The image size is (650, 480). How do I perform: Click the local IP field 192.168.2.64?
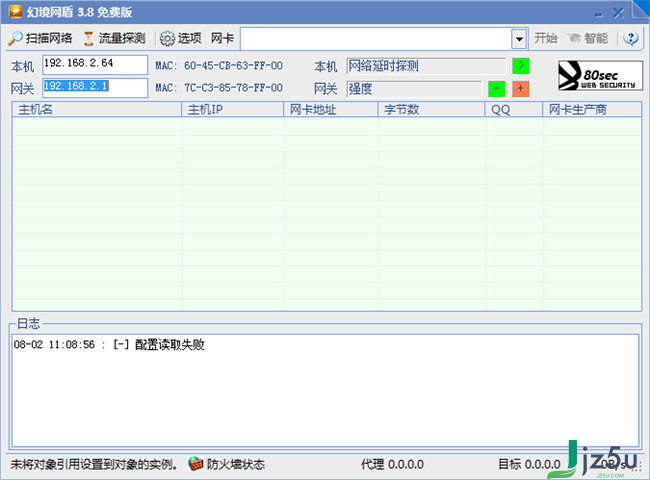tap(95, 65)
